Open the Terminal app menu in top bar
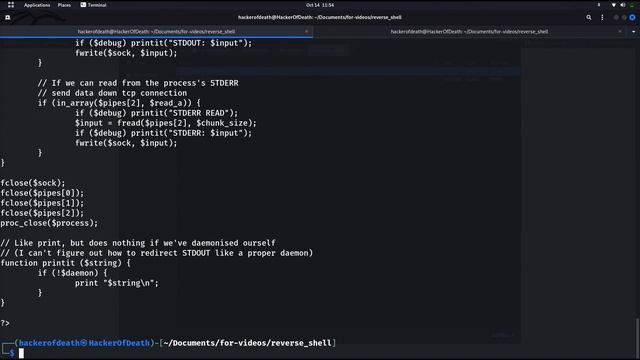Image resolution: width=640 pixels, height=360 pixels. [x=93, y=5]
